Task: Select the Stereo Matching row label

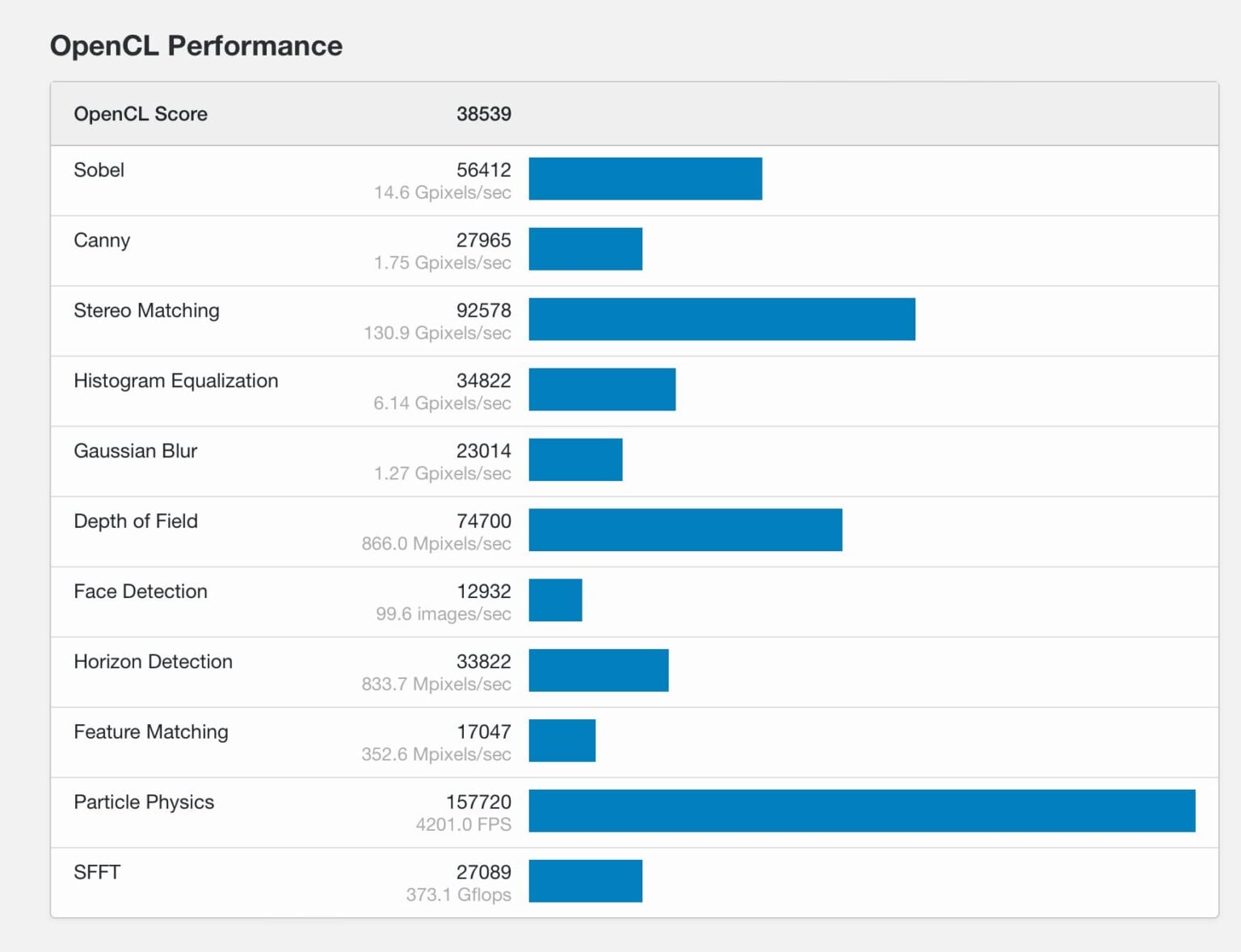Action: point(146,310)
